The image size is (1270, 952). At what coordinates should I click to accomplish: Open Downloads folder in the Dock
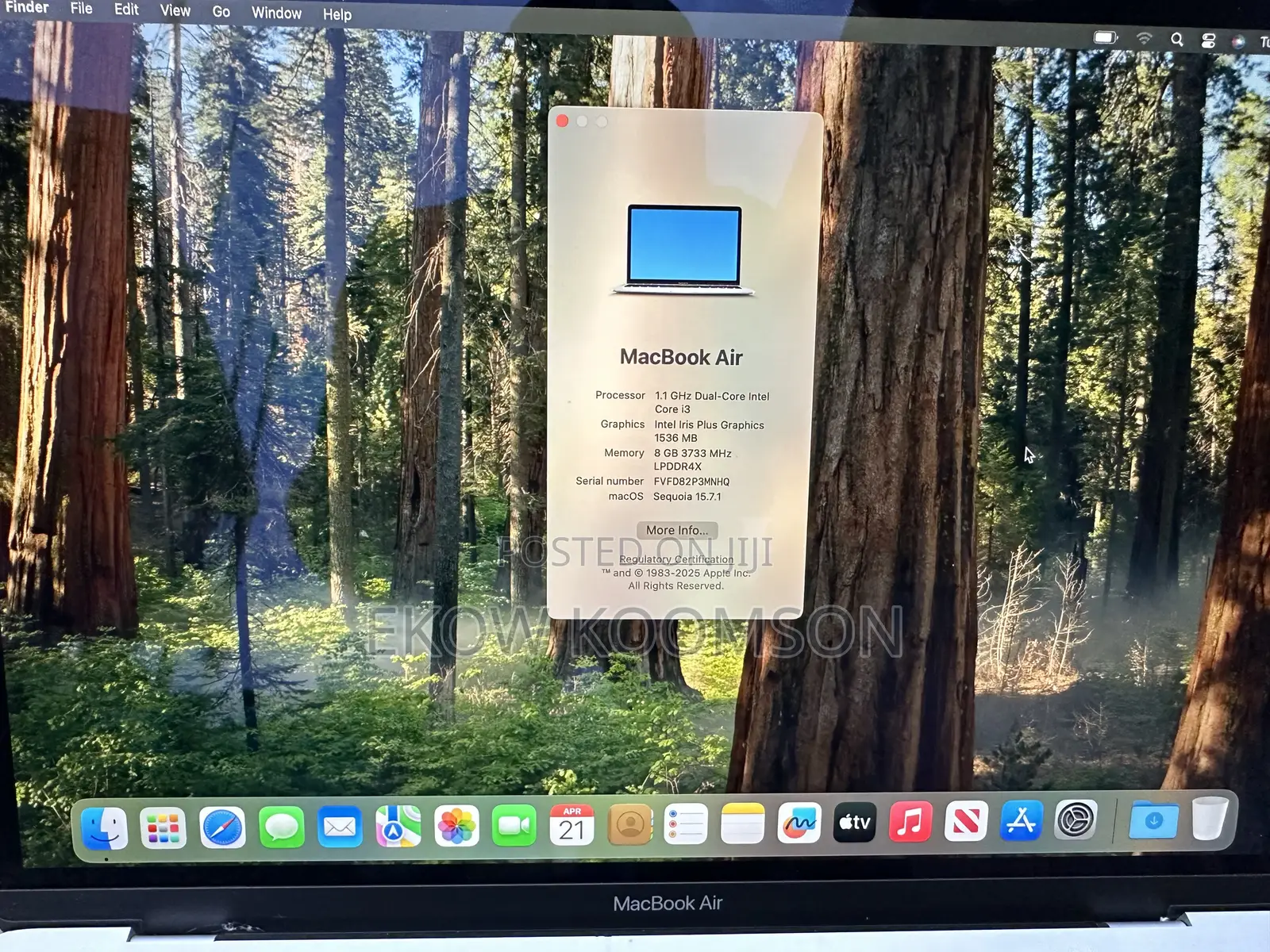[1154, 820]
